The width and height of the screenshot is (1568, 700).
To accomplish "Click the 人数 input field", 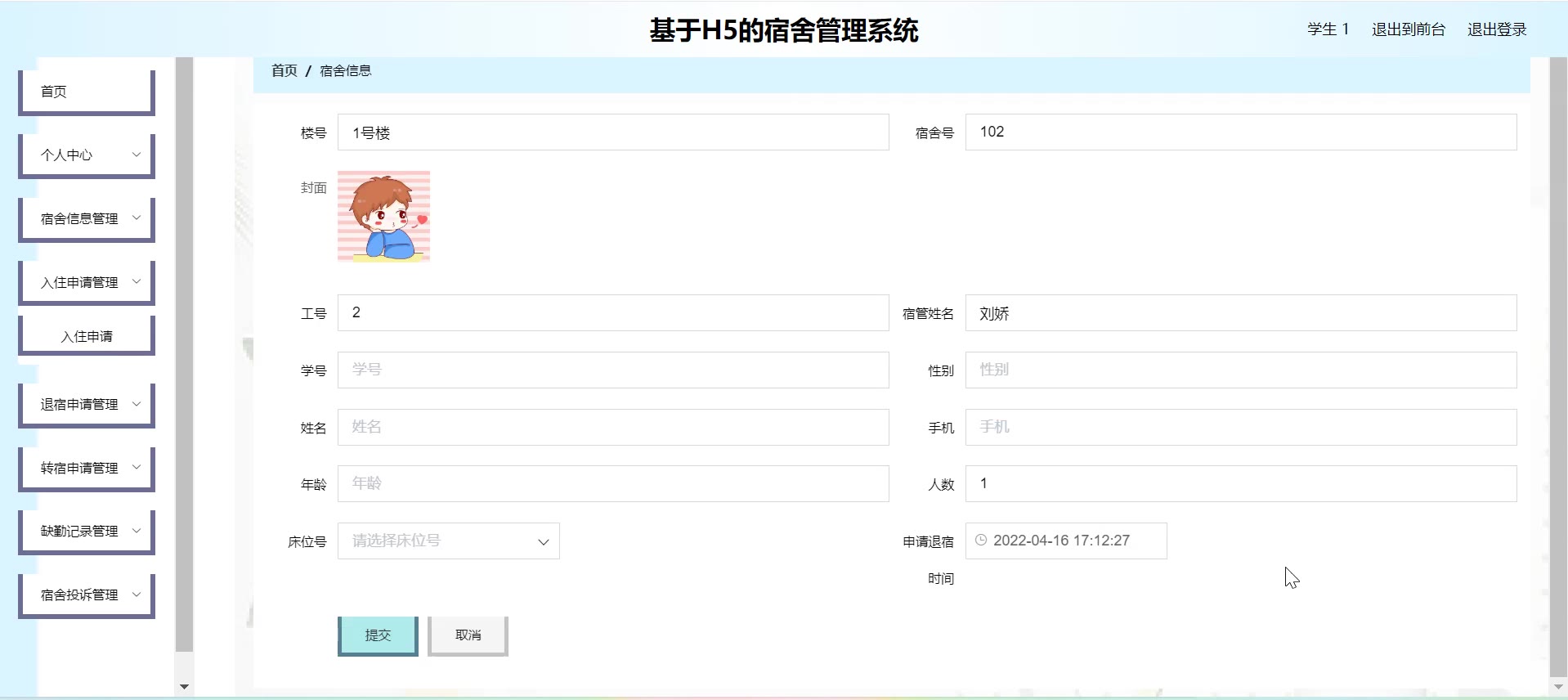I will [x=1241, y=483].
